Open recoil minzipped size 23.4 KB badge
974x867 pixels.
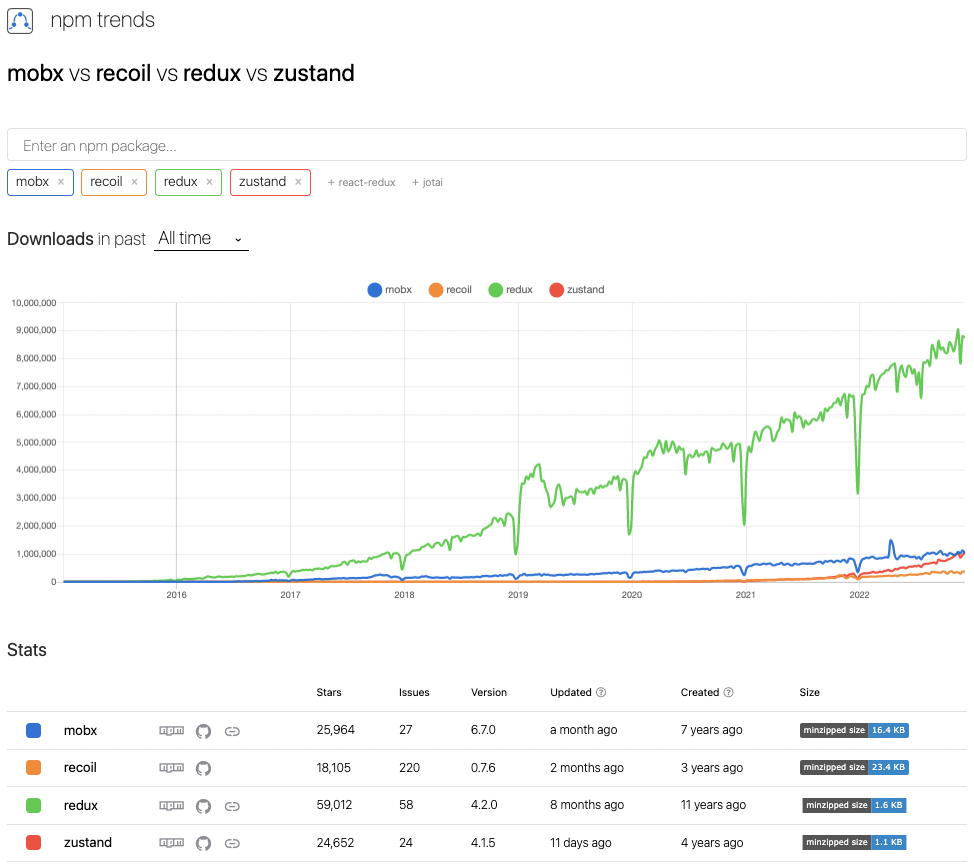[x=854, y=768]
